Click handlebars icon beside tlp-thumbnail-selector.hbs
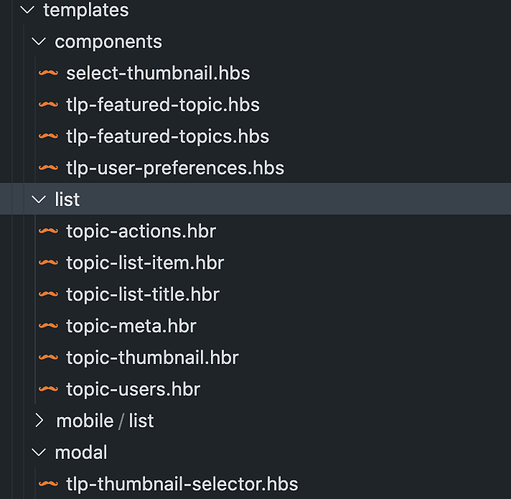 click(x=48, y=484)
